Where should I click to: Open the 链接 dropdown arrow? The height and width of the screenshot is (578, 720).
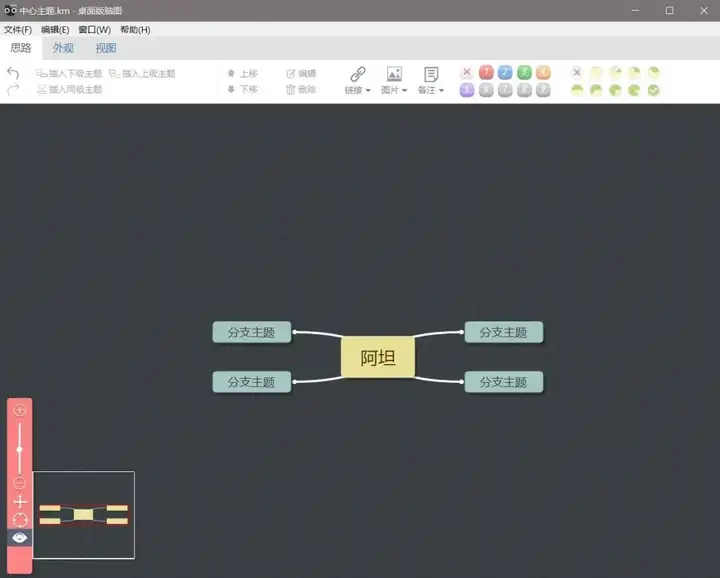coord(368,90)
